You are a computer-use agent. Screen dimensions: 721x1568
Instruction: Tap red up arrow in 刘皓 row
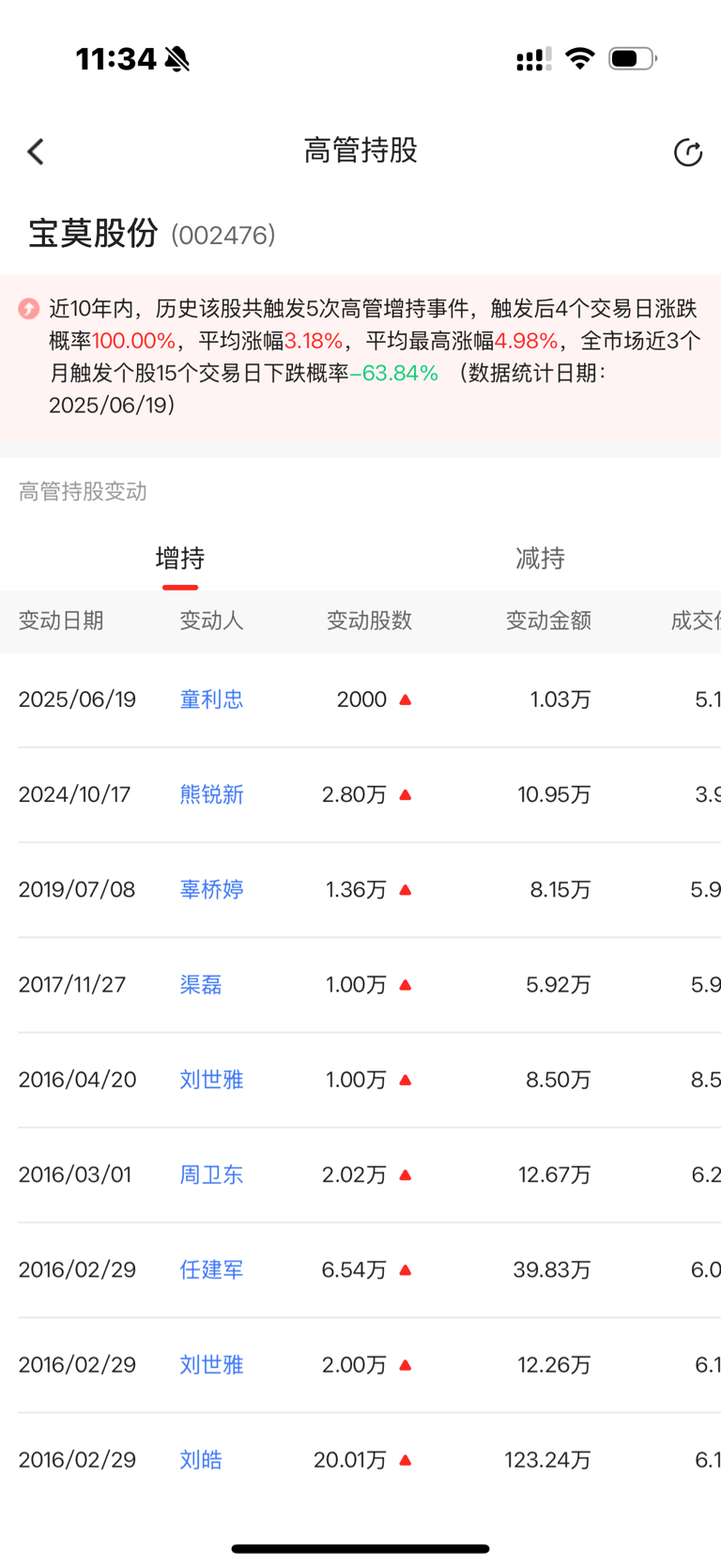coord(406,1460)
